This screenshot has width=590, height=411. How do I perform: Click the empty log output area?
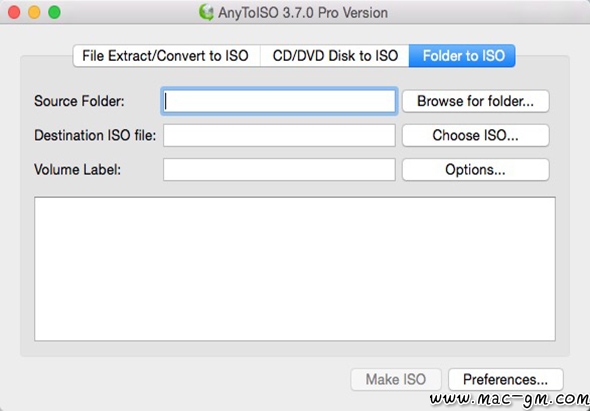pyautogui.click(x=295, y=269)
